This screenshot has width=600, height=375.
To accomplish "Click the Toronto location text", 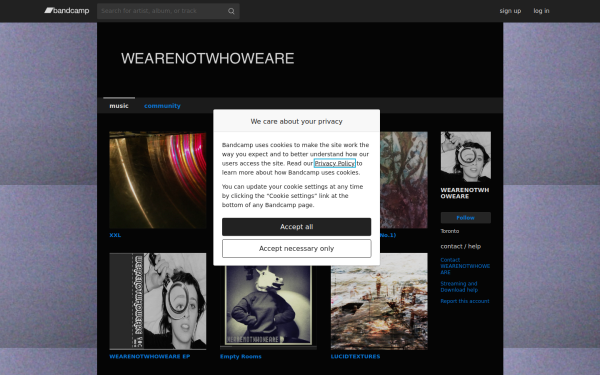I will pos(450,231).
